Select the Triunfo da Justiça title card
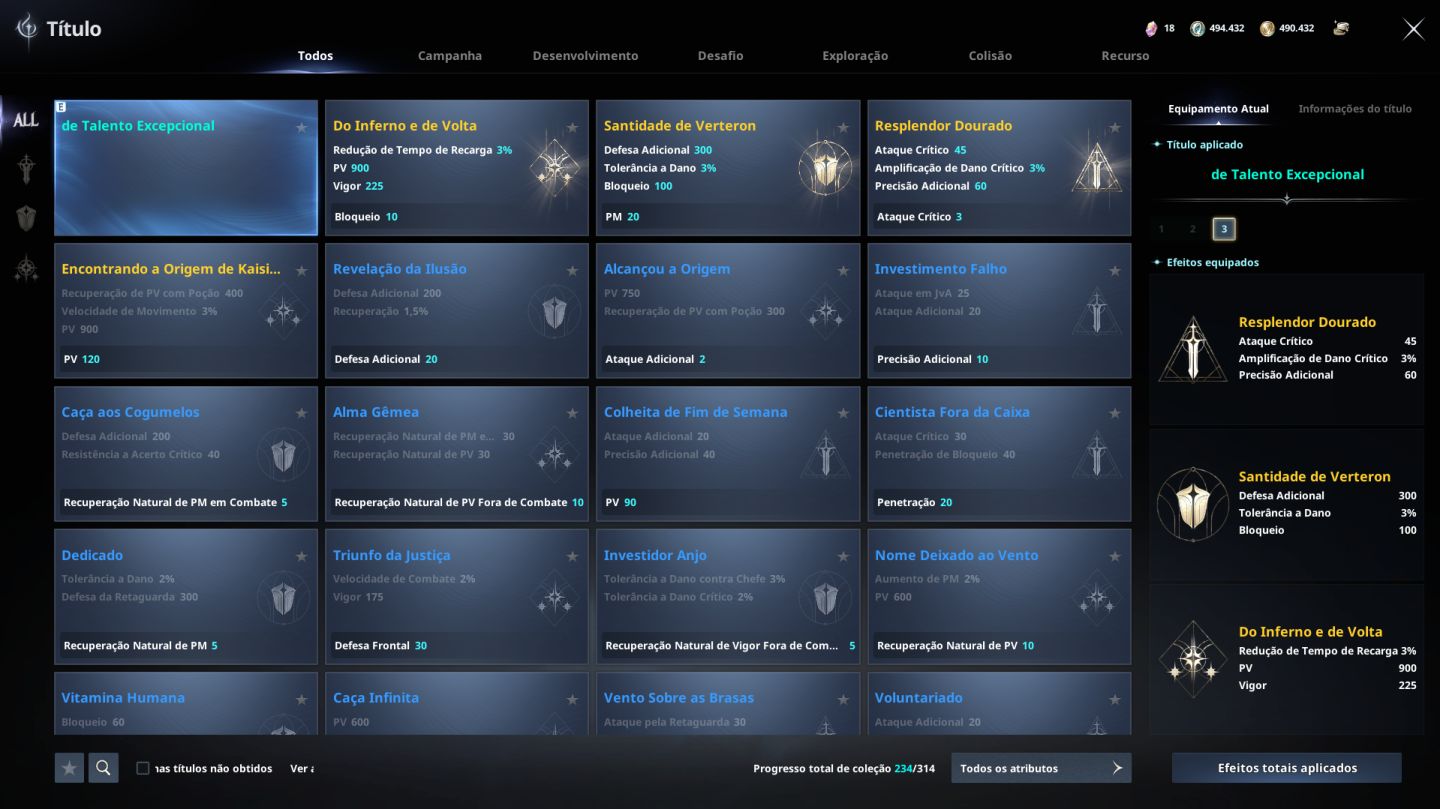Screen dimensions: 1440x809 click(x=457, y=597)
